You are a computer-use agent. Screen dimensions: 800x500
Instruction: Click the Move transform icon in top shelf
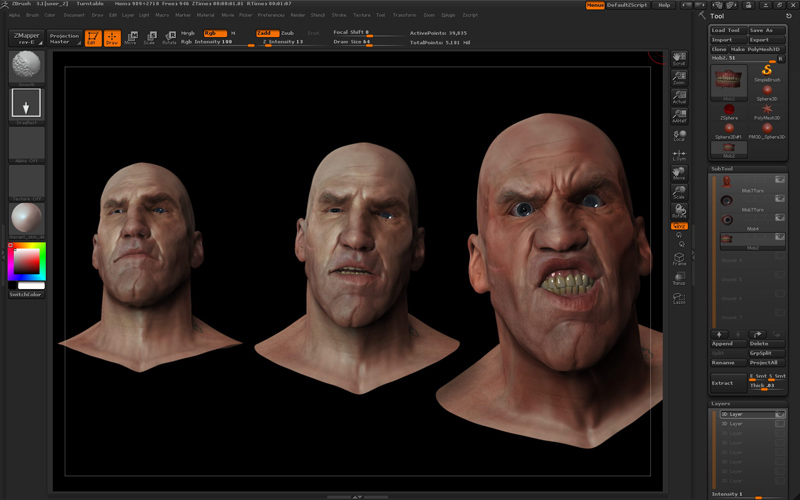pyautogui.click(x=131, y=38)
